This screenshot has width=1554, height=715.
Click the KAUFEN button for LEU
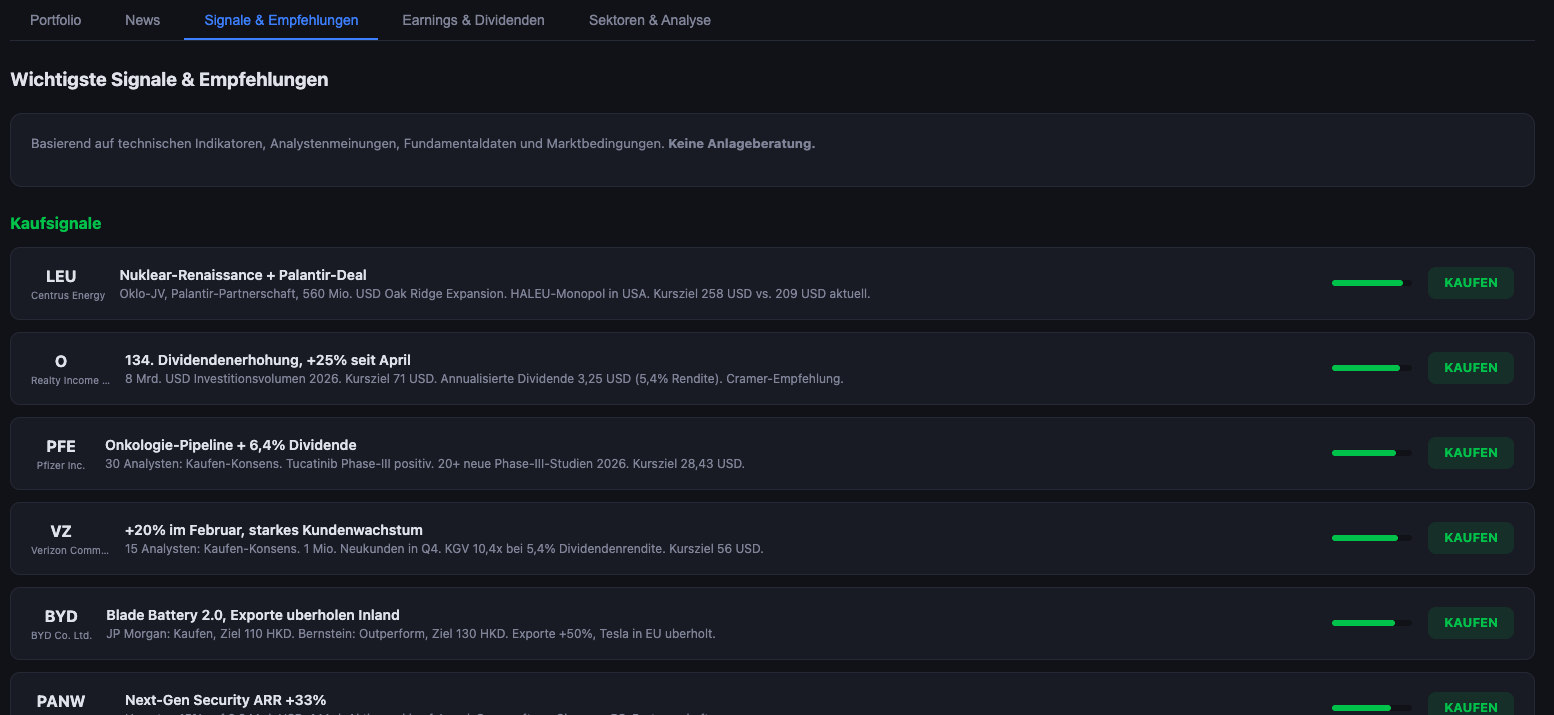click(1470, 282)
